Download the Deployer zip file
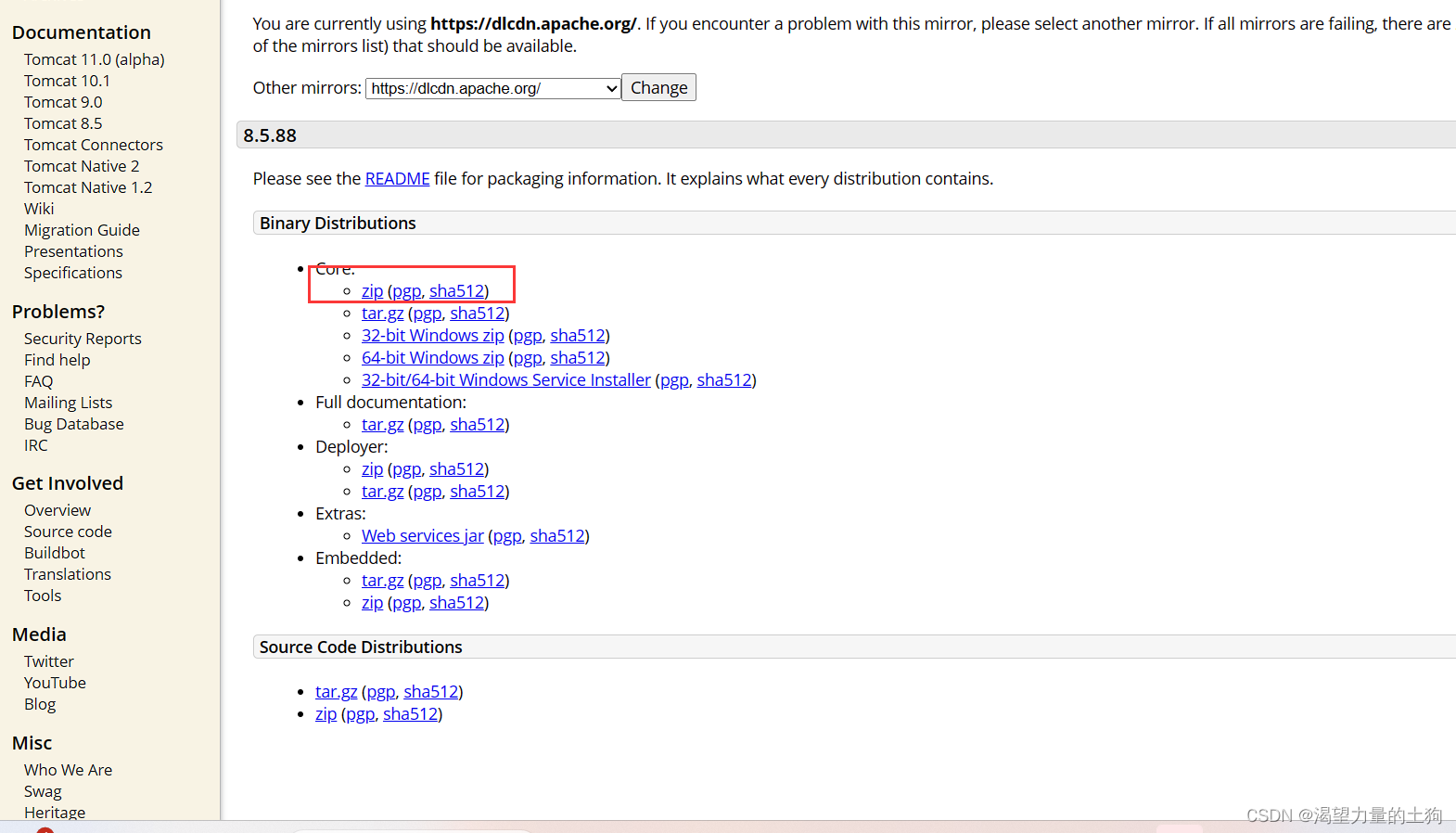 372,469
